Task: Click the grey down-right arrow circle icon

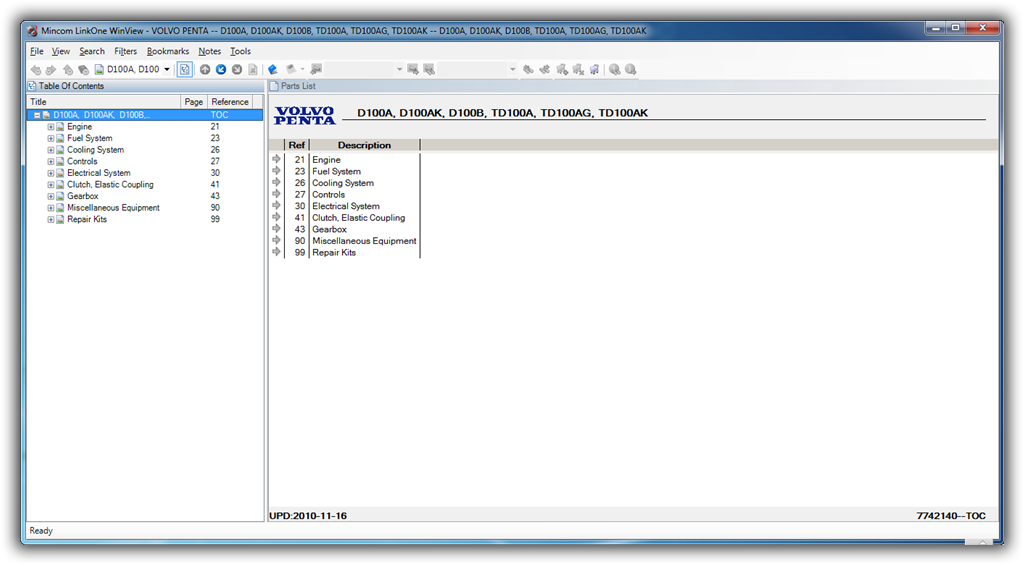Action: (x=236, y=69)
